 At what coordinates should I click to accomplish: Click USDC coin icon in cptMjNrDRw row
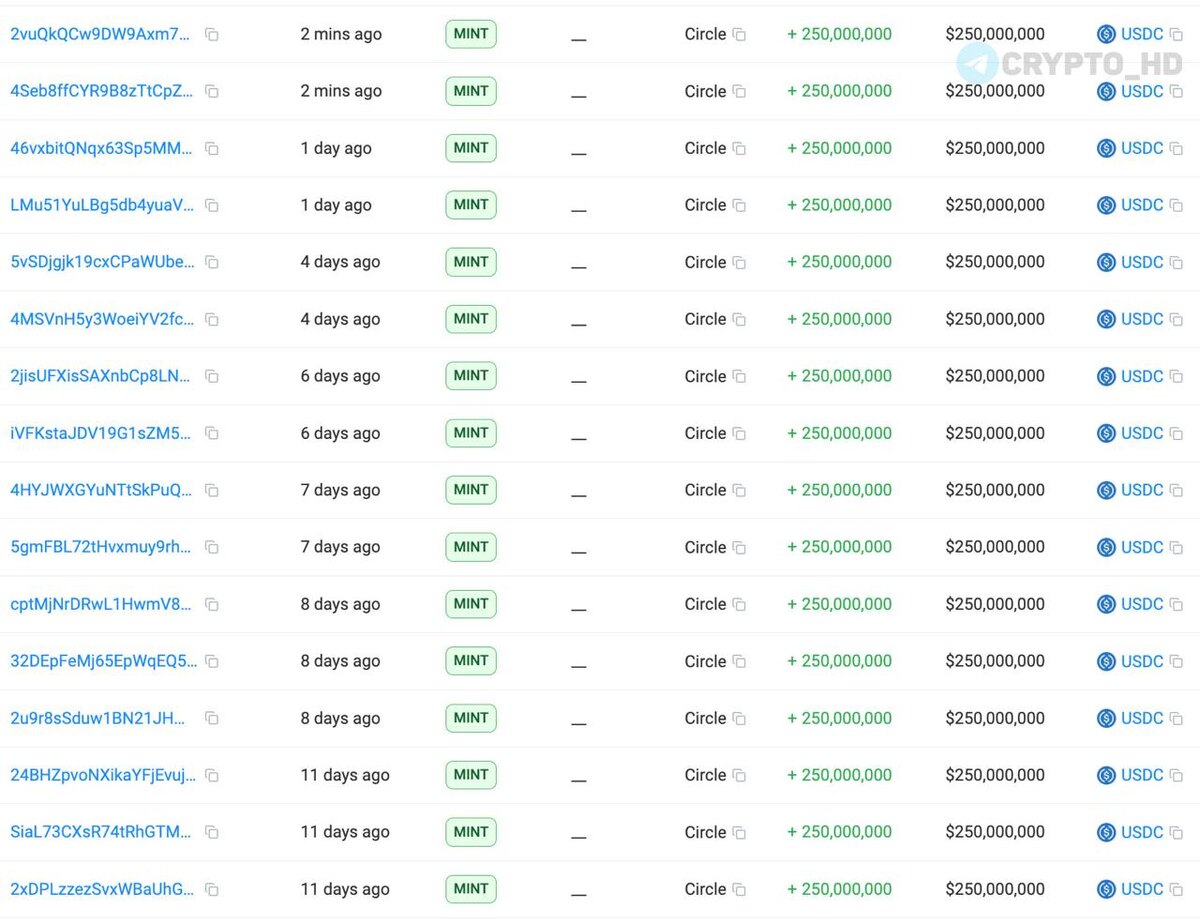pos(1106,604)
